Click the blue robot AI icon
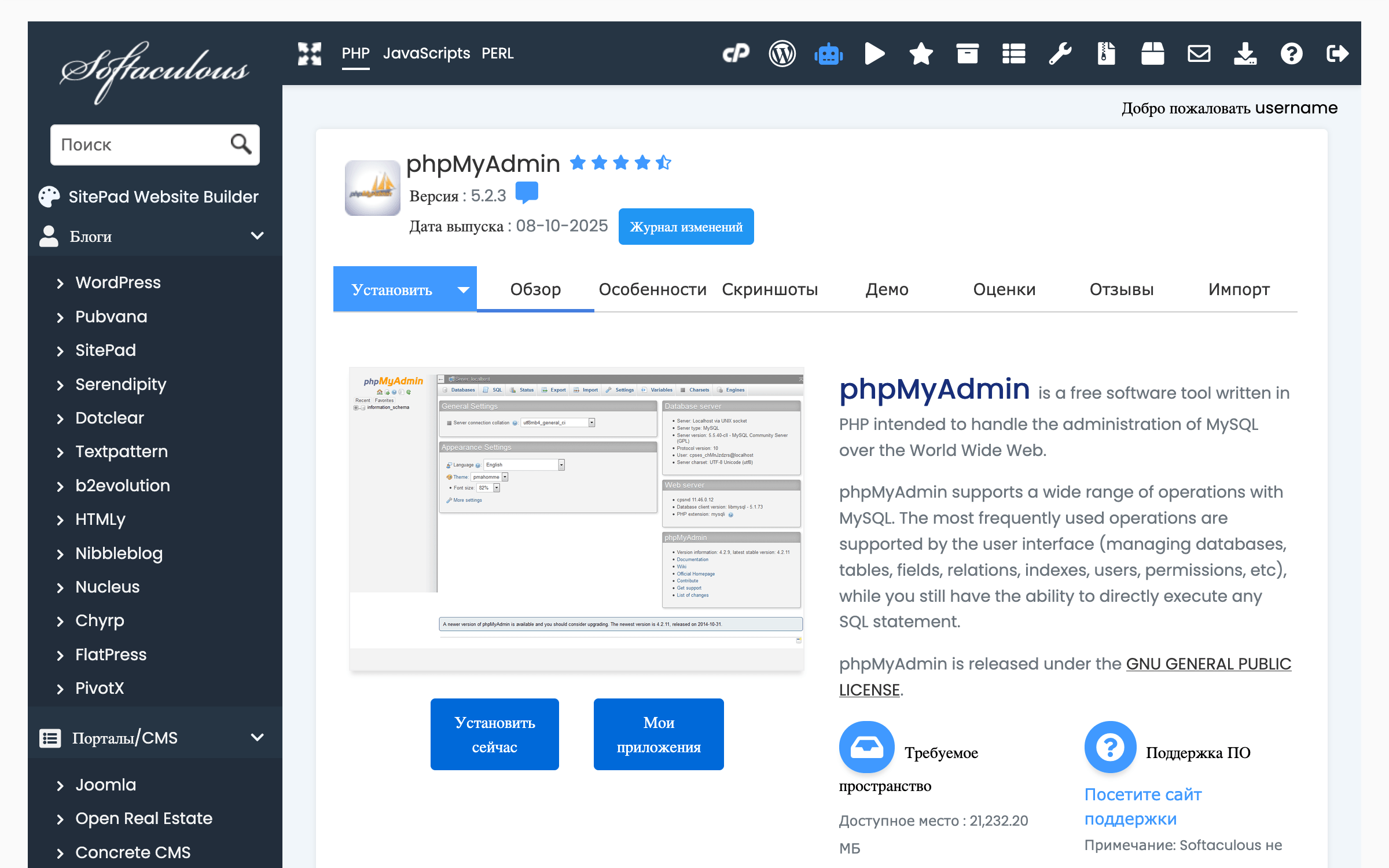The image size is (1389, 868). click(x=828, y=54)
